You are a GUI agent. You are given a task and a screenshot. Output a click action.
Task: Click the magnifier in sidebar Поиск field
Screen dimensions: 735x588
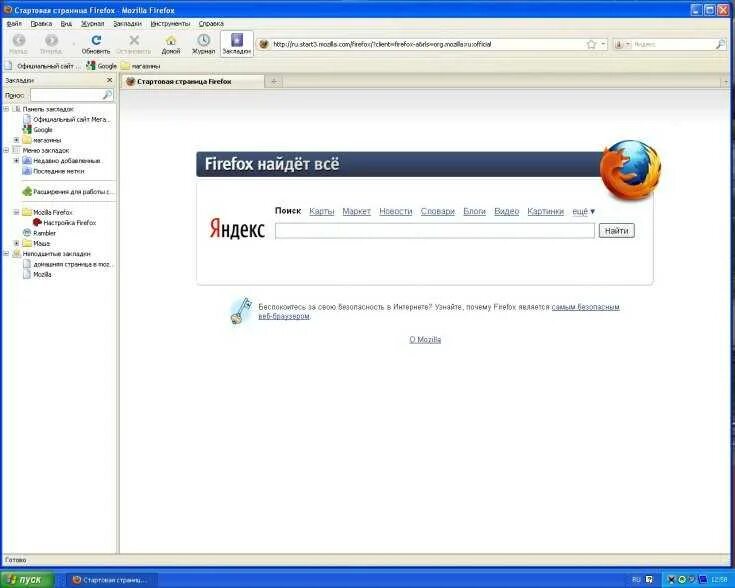pyautogui.click(x=107, y=95)
